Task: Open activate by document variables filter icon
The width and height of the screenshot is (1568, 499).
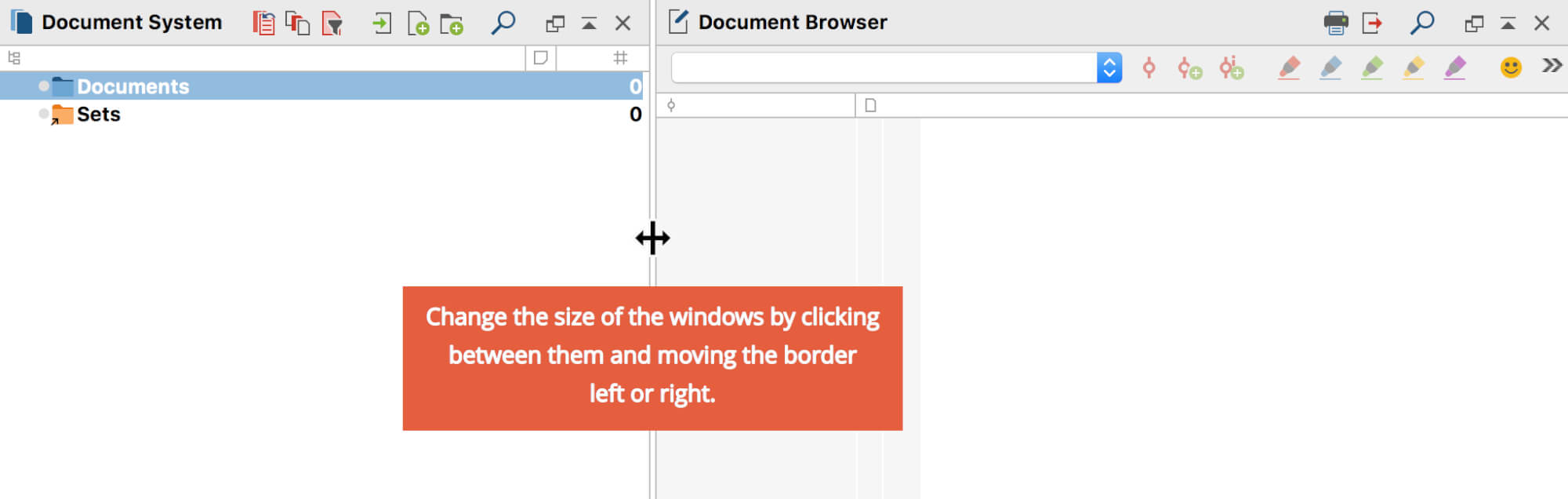Action: point(332,23)
